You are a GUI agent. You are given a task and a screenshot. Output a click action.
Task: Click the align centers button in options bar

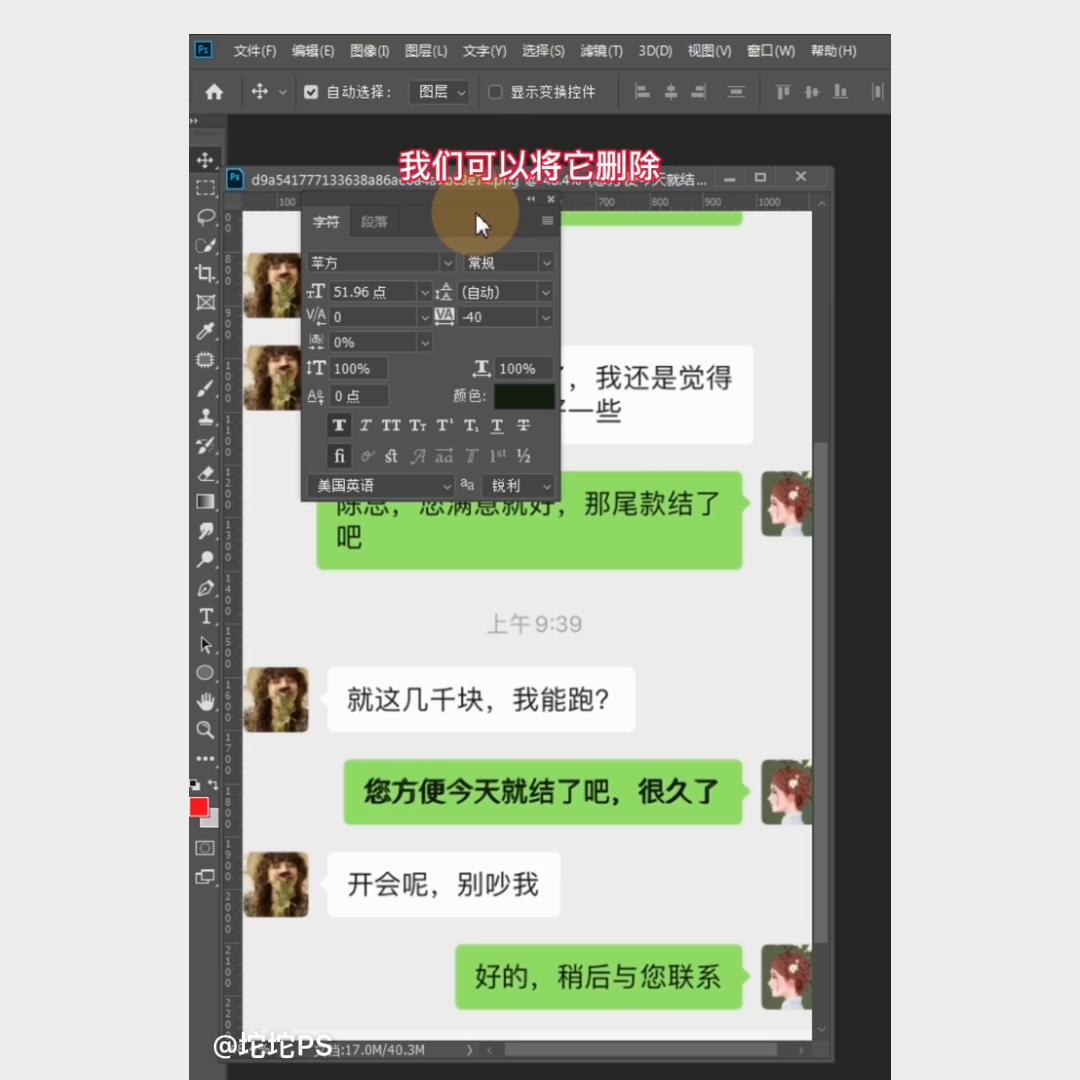tap(672, 92)
